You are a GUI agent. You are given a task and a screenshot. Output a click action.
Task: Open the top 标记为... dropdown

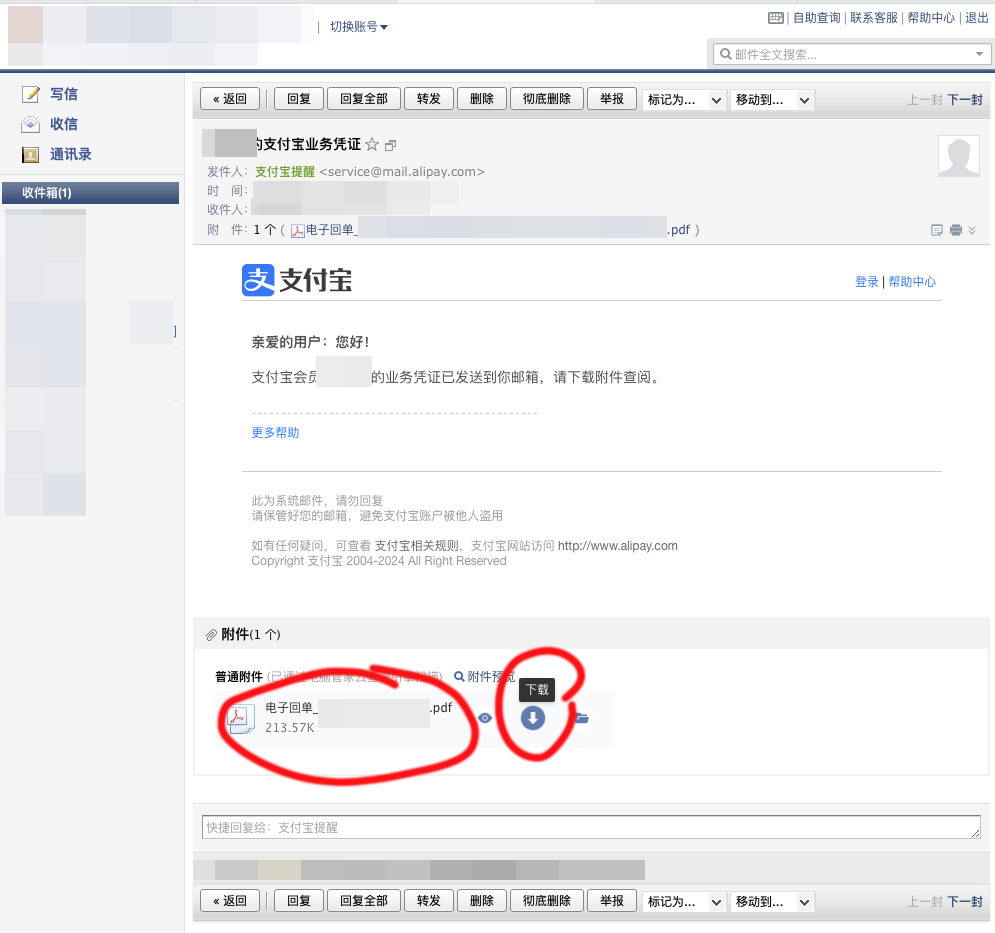684,100
